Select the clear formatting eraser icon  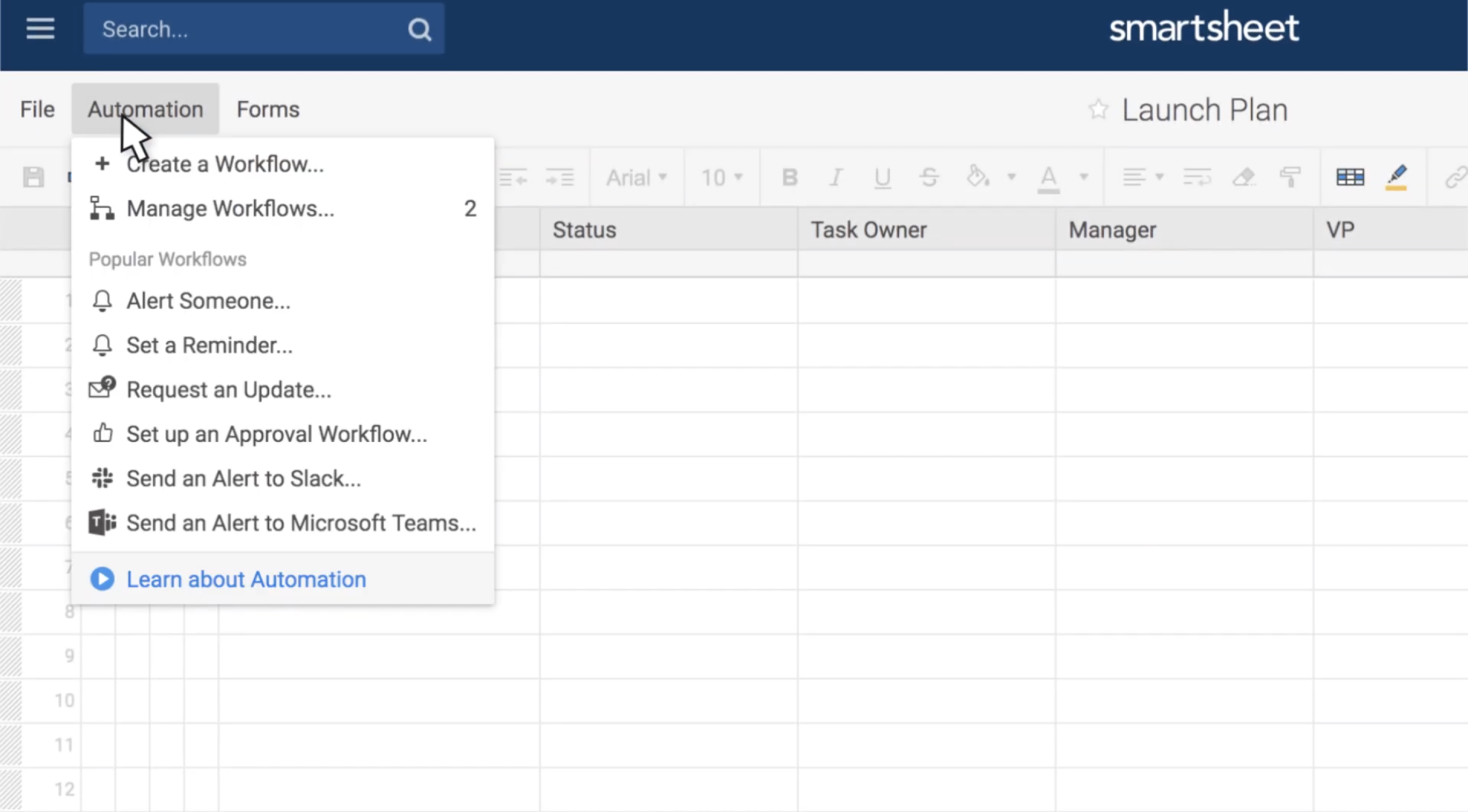tap(1244, 177)
